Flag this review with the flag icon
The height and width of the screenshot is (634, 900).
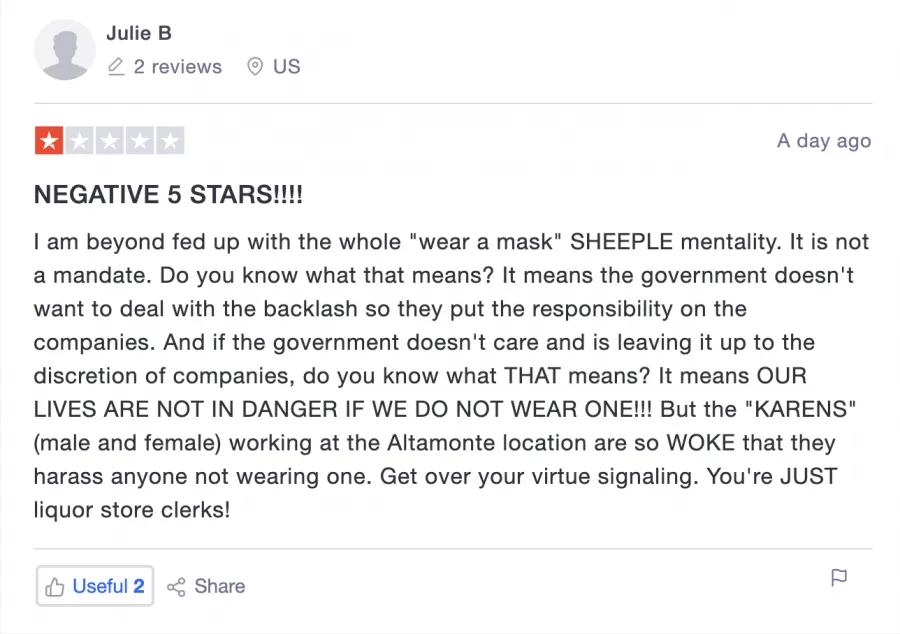coord(839,578)
